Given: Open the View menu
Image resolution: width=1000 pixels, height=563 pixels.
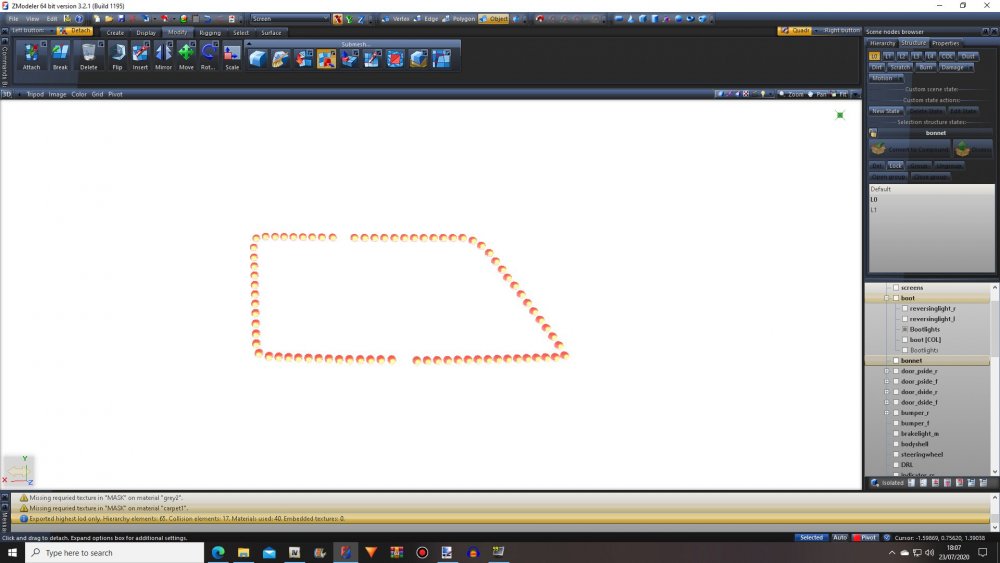Looking at the screenshot, I should click(x=32, y=19).
